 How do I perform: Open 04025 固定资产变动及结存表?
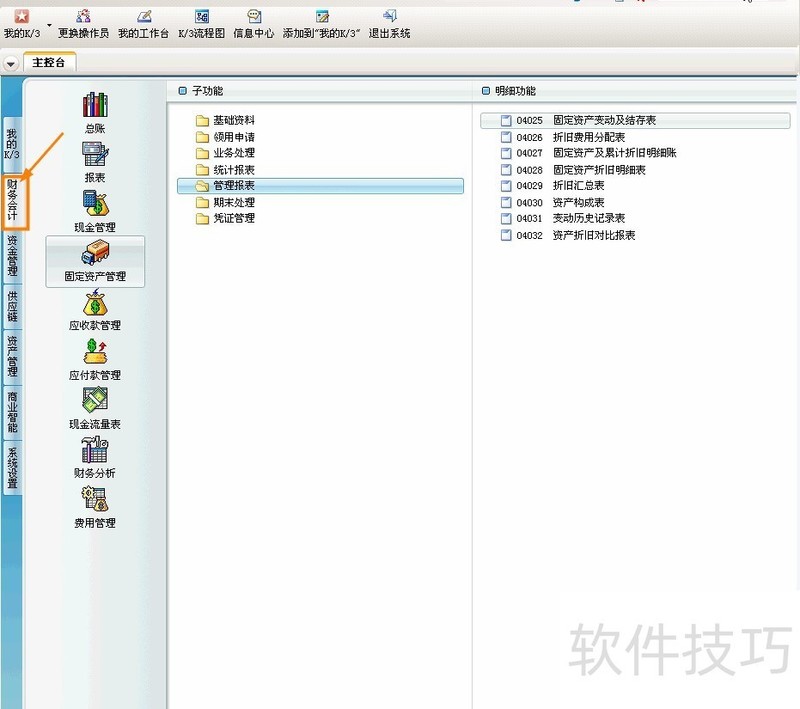point(635,120)
